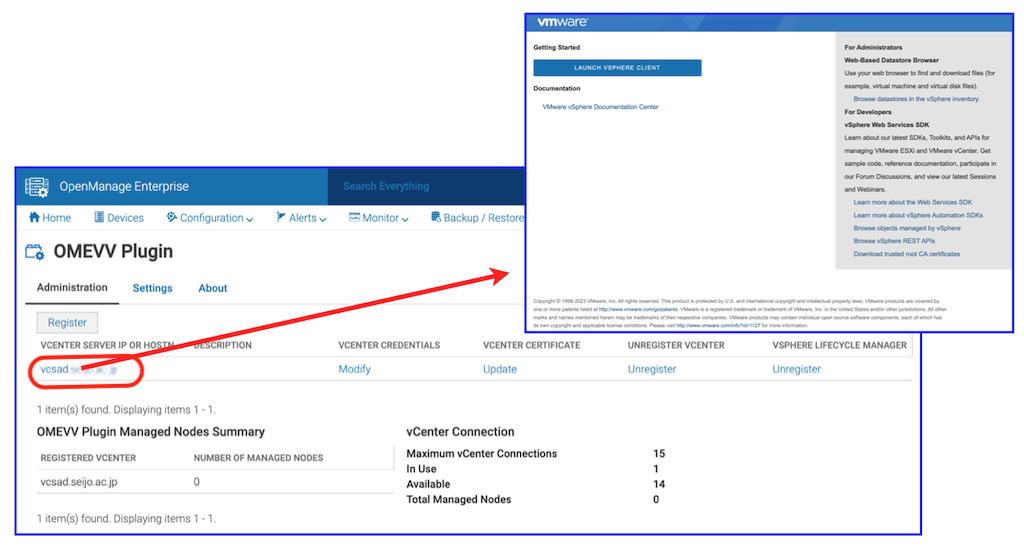1024x547 pixels.
Task: Open Download trusted root CA certificates link
Action: [x=906, y=254]
